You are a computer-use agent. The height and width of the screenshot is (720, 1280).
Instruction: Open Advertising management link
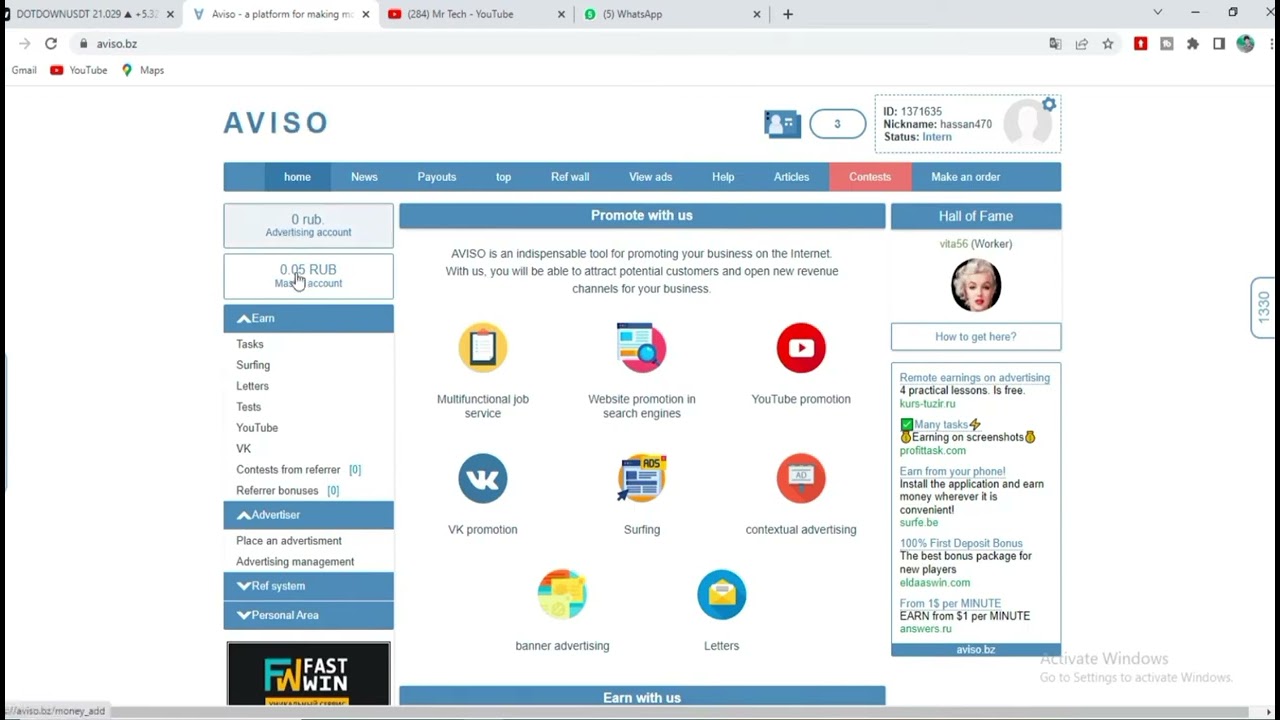(x=295, y=562)
